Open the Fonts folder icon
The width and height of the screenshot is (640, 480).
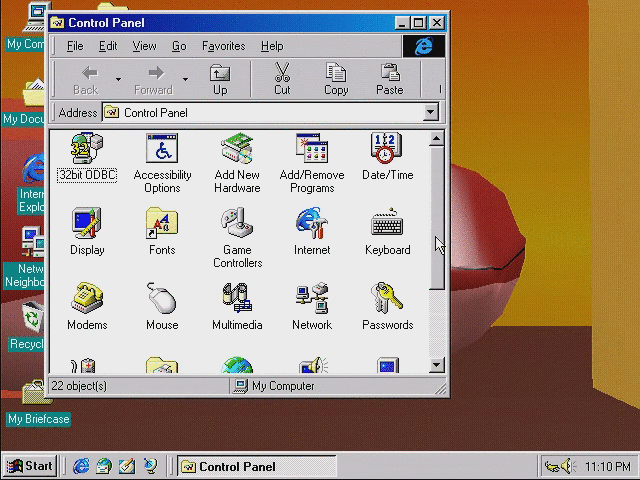coord(162,223)
